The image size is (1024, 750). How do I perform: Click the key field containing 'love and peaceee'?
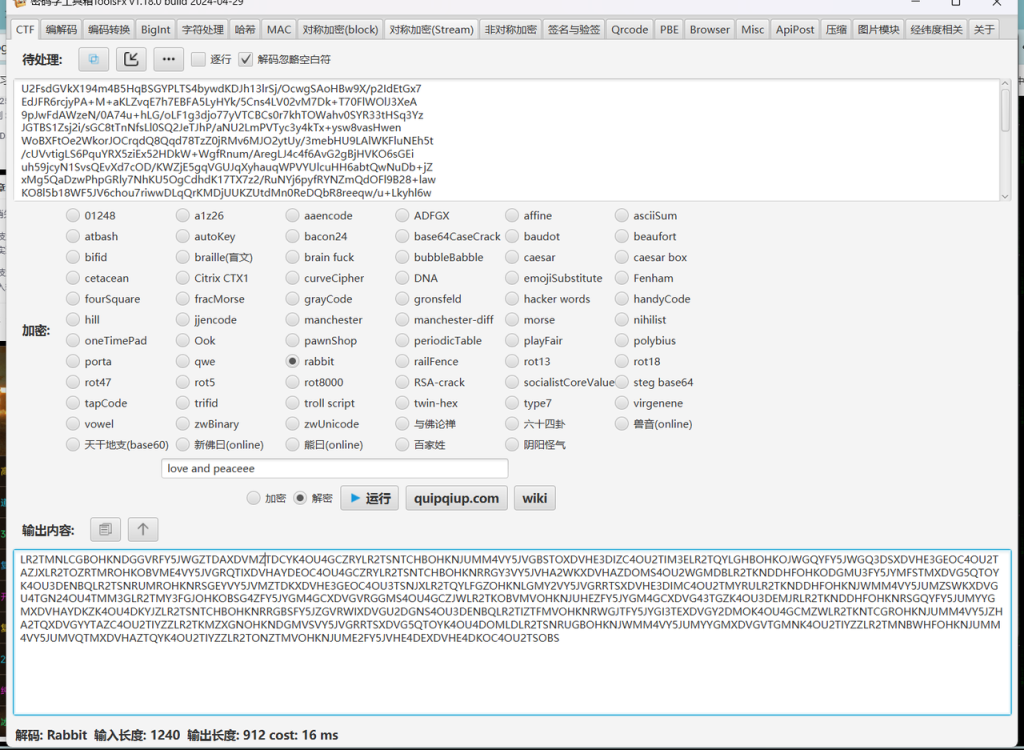[334, 468]
